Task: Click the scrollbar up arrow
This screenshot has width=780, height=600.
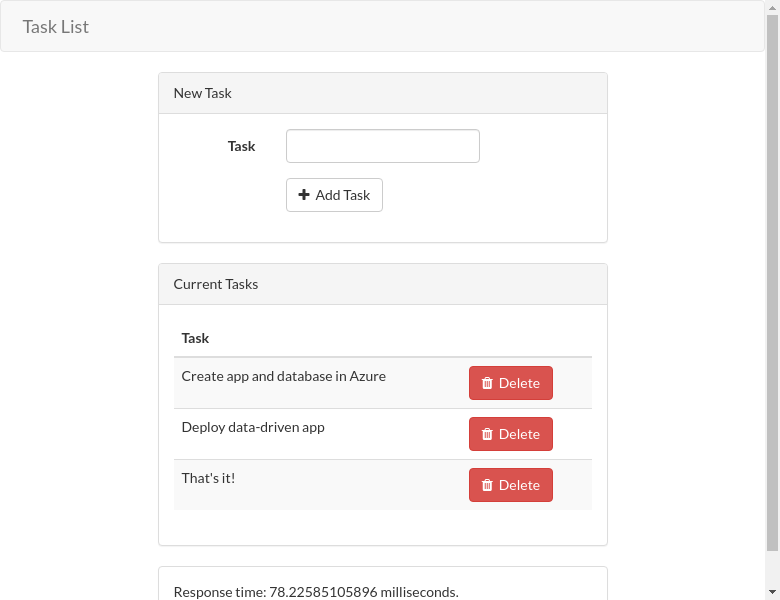Action: [x=773, y=7]
